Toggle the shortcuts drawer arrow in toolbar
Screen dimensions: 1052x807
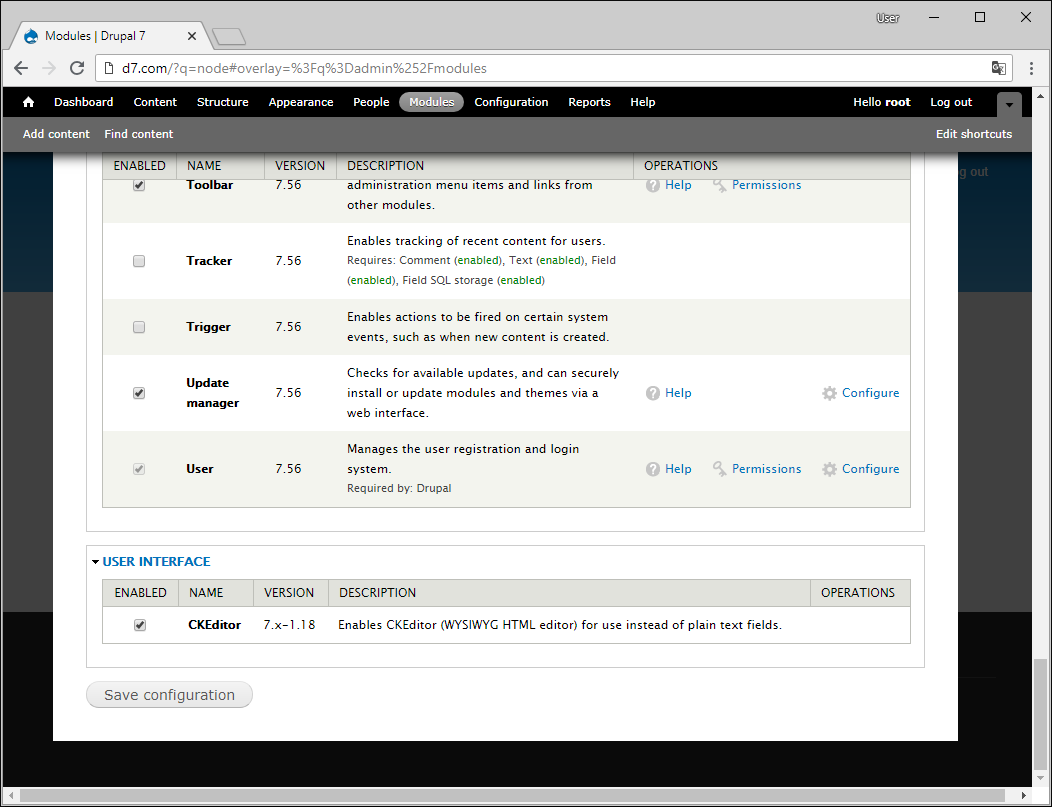[1009, 103]
